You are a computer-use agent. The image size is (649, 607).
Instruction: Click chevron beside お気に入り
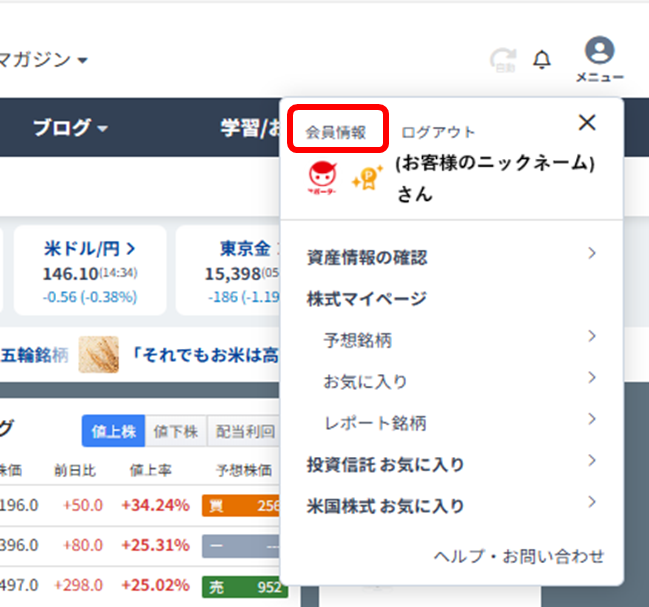pos(592,377)
